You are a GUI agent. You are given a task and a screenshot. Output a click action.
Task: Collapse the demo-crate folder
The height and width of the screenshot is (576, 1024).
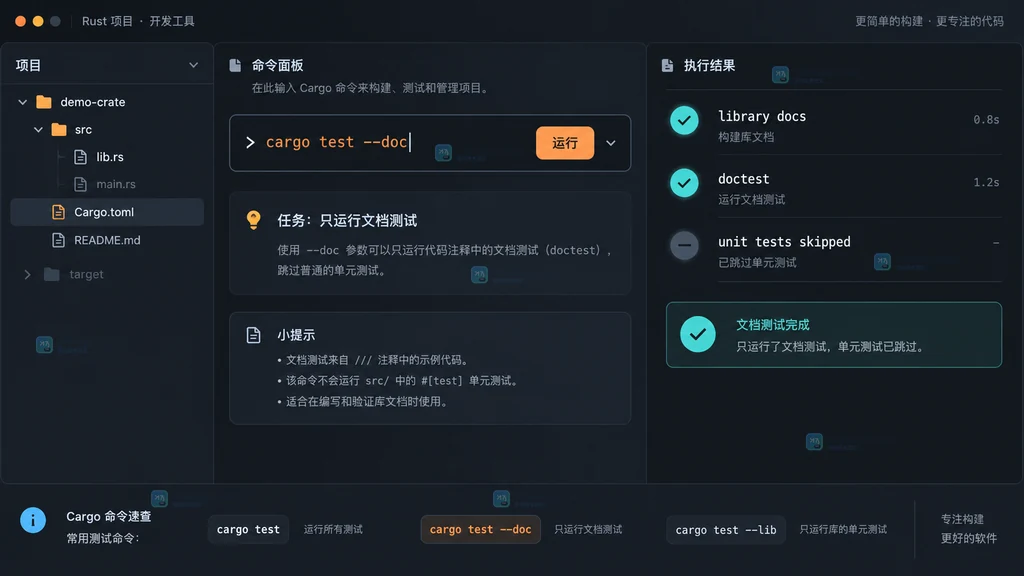(x=23, y=102)
